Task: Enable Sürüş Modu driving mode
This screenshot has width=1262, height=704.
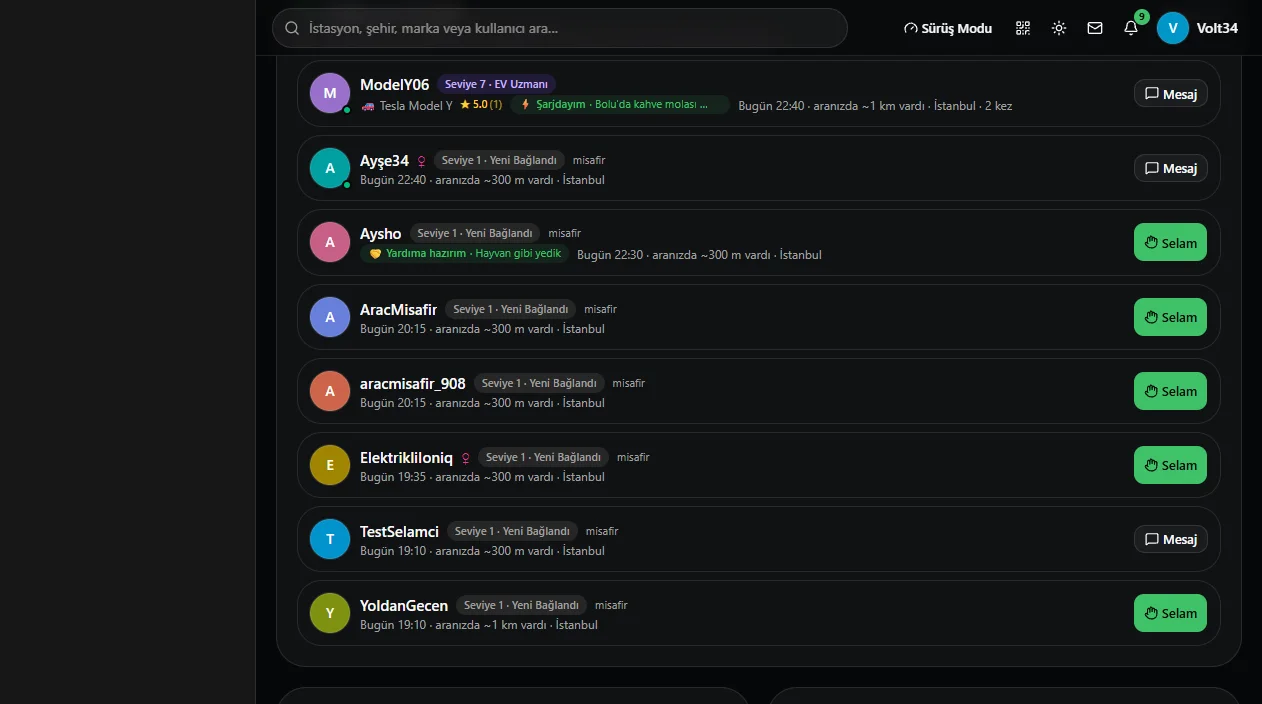Action: tap(948, 28)
